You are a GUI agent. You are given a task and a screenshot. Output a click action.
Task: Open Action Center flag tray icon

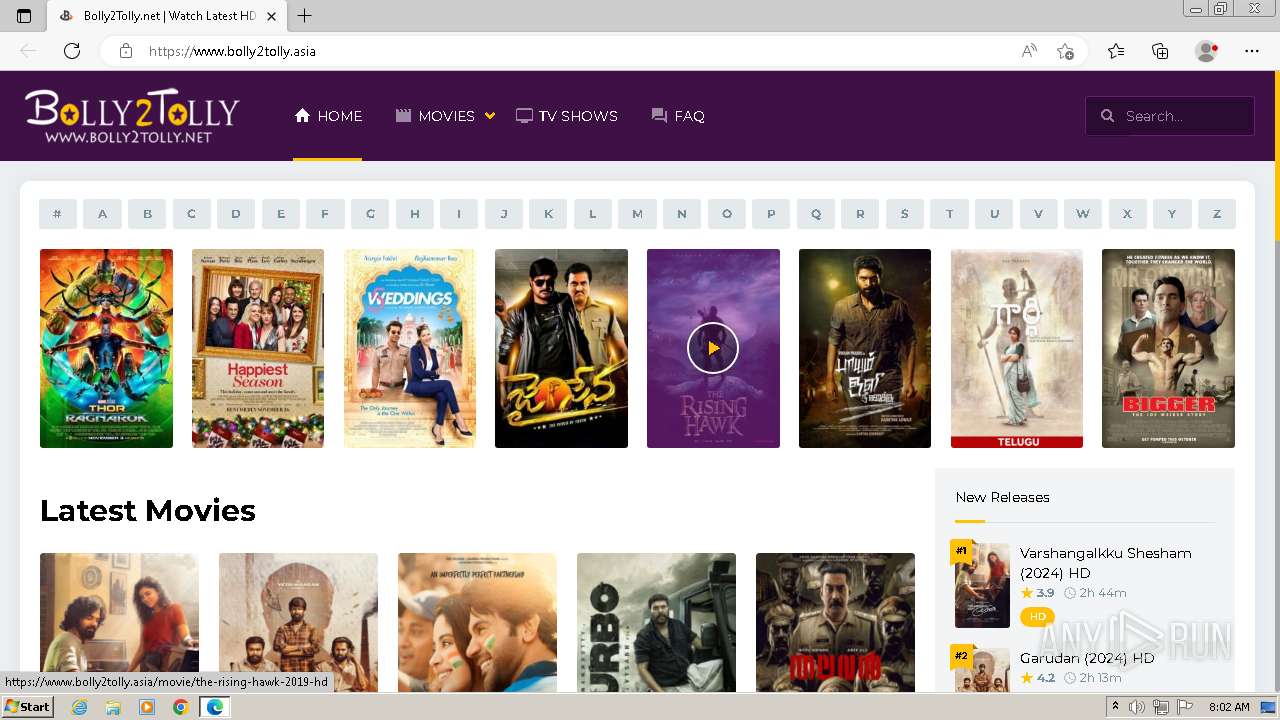tap(1183, 707)
